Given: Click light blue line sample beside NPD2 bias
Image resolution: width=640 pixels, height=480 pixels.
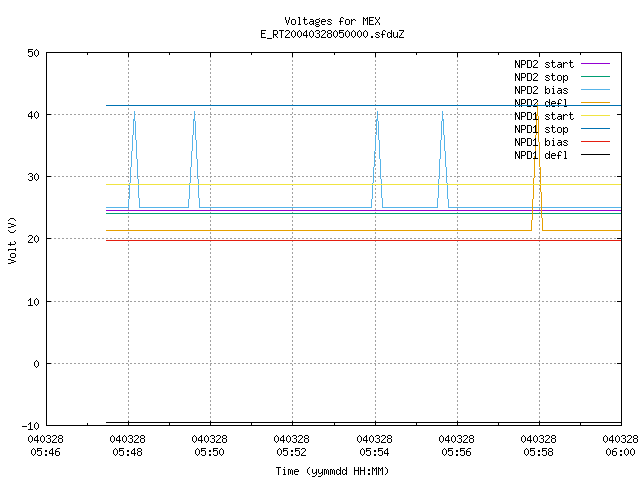Looking at the screenshot, I should (x=595, y=90).
